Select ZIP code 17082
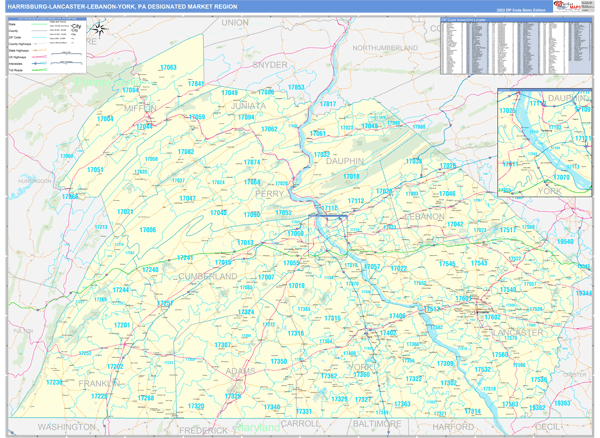600x438 pixels. [x=186, y=152]
